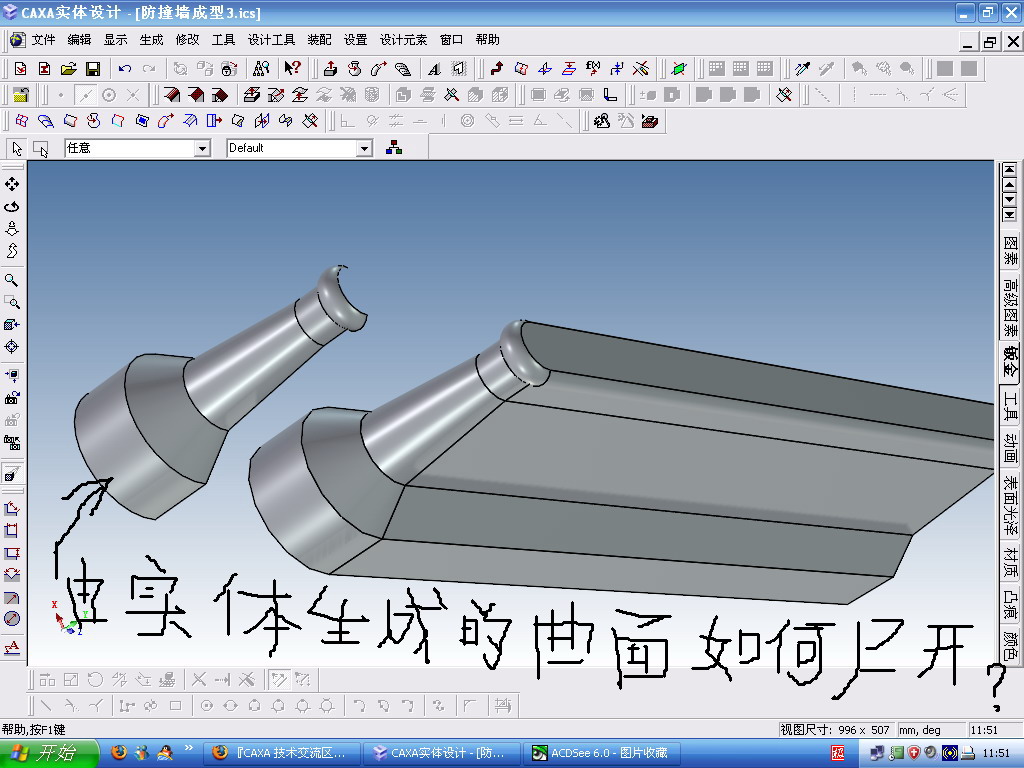Click the hierarchy tree icon beside Default
Viewport: 1024px width, 768px height.
click(394, 148)
